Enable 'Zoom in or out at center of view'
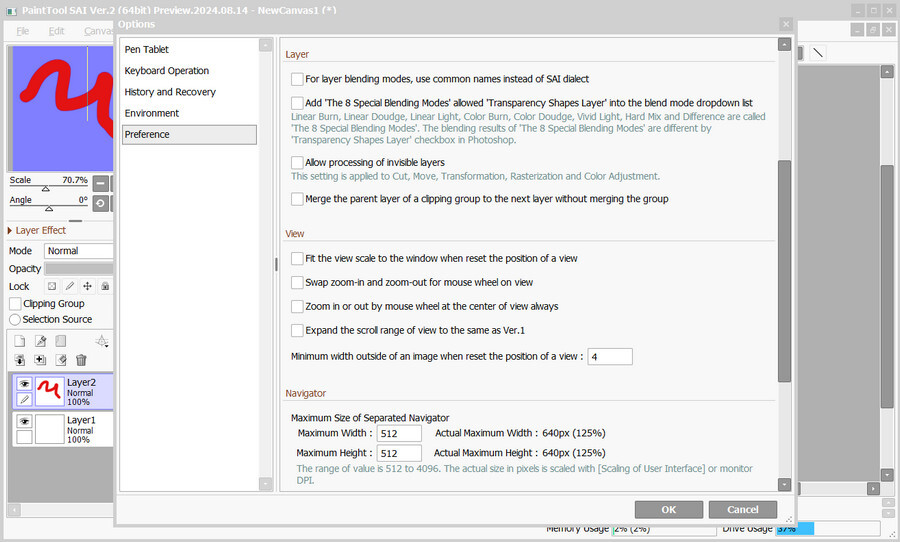The height and width of the screenshot is (542, 900). 297,307
